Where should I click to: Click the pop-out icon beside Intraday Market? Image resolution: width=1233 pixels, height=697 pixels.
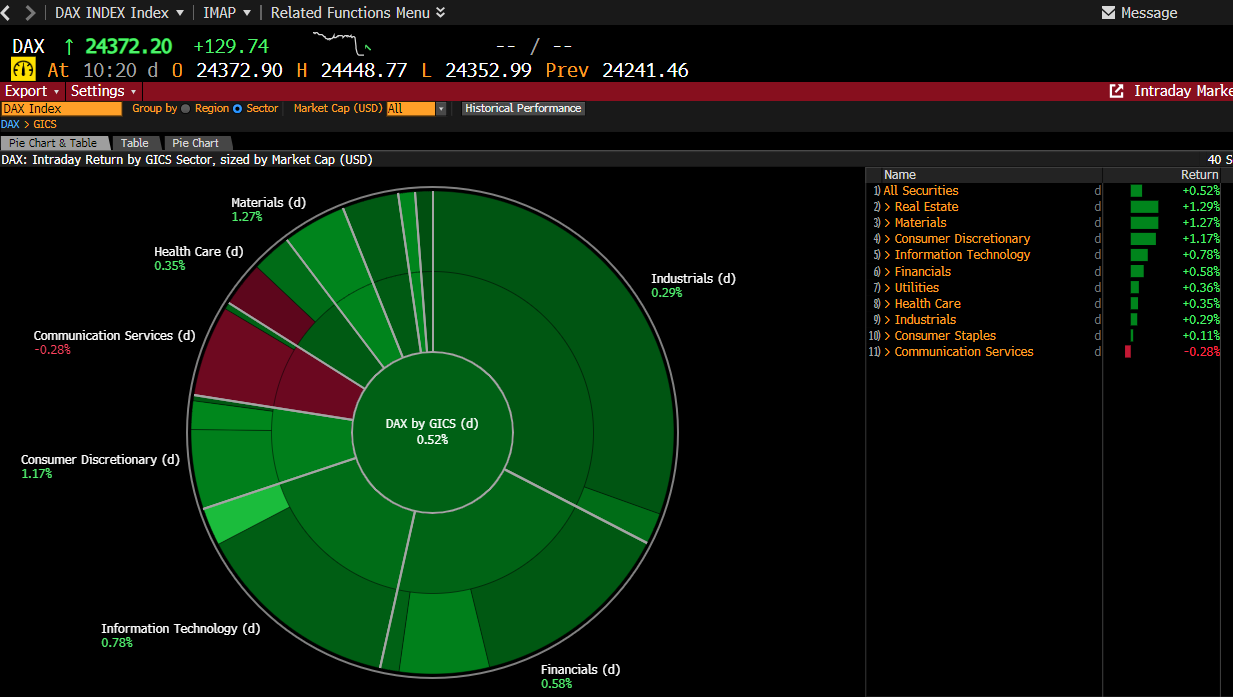click(x=1117, y=91)
